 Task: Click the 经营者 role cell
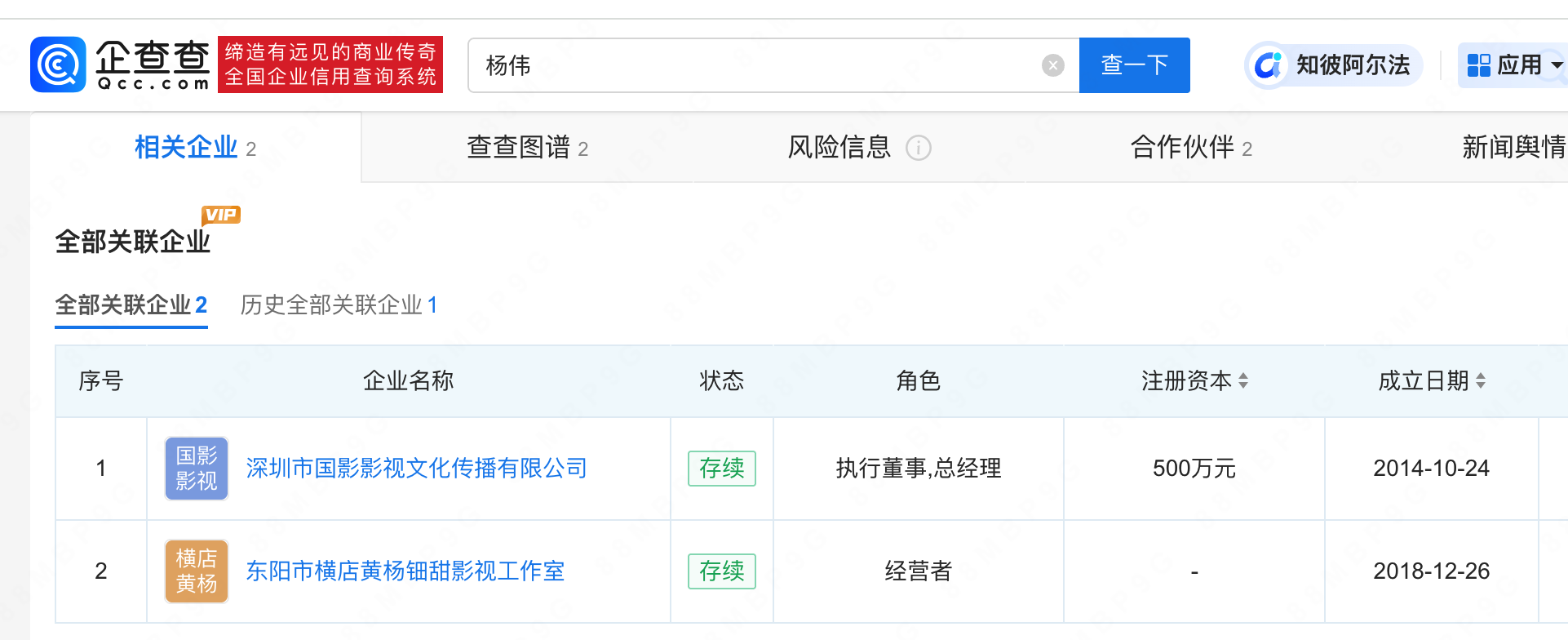pyautogui.click(x=919, y=571)
